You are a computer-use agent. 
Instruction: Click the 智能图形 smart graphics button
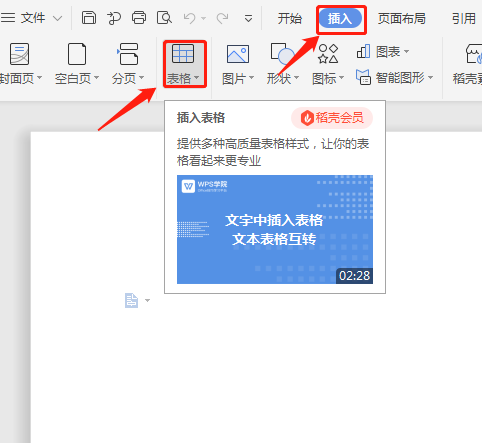tap(391, 77)
